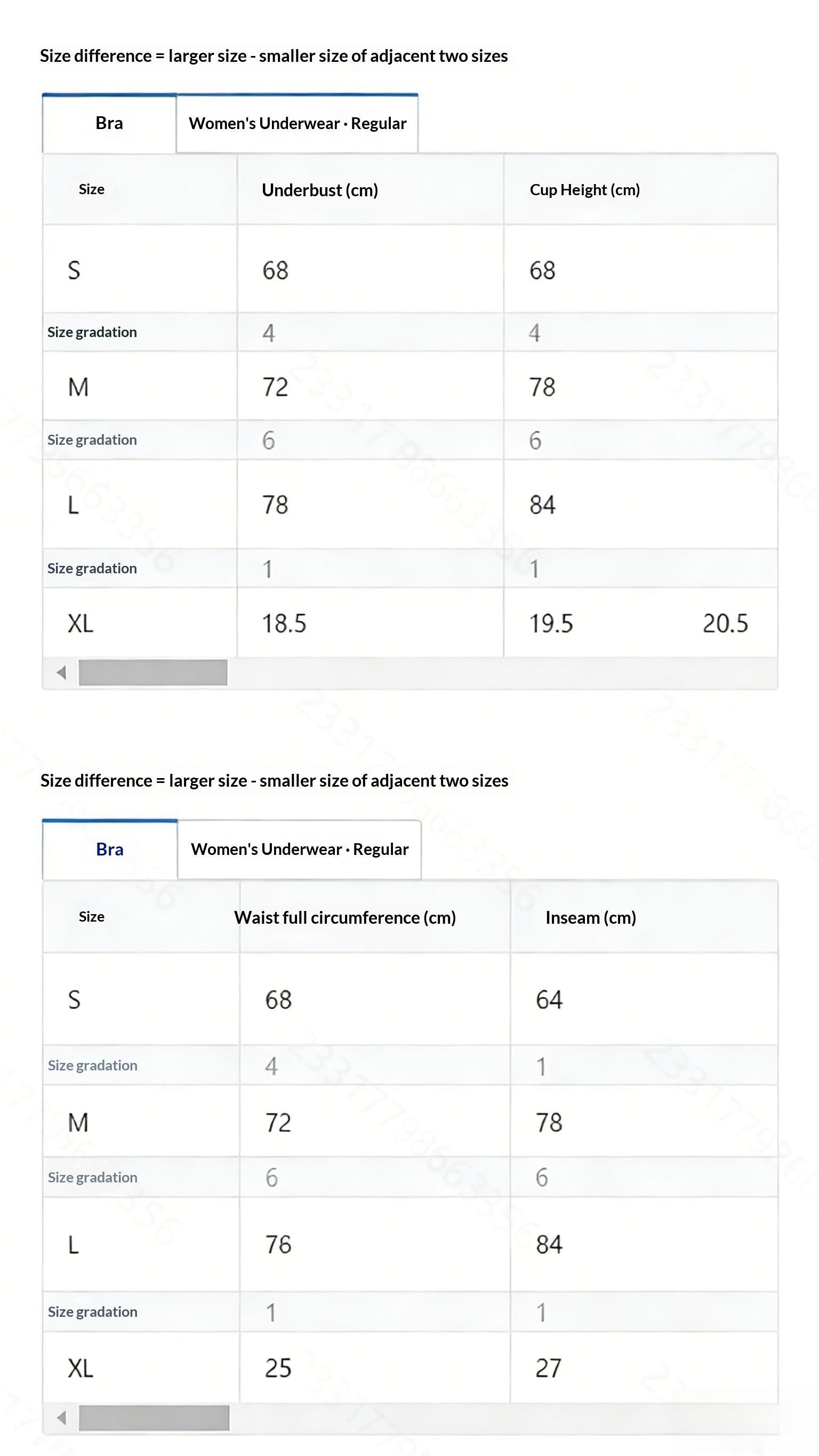The width and height of the screenshot is (819, 1456).
Task: Open Women's Underwear · Regular tab above Inseam table
Action: [300, 849]
